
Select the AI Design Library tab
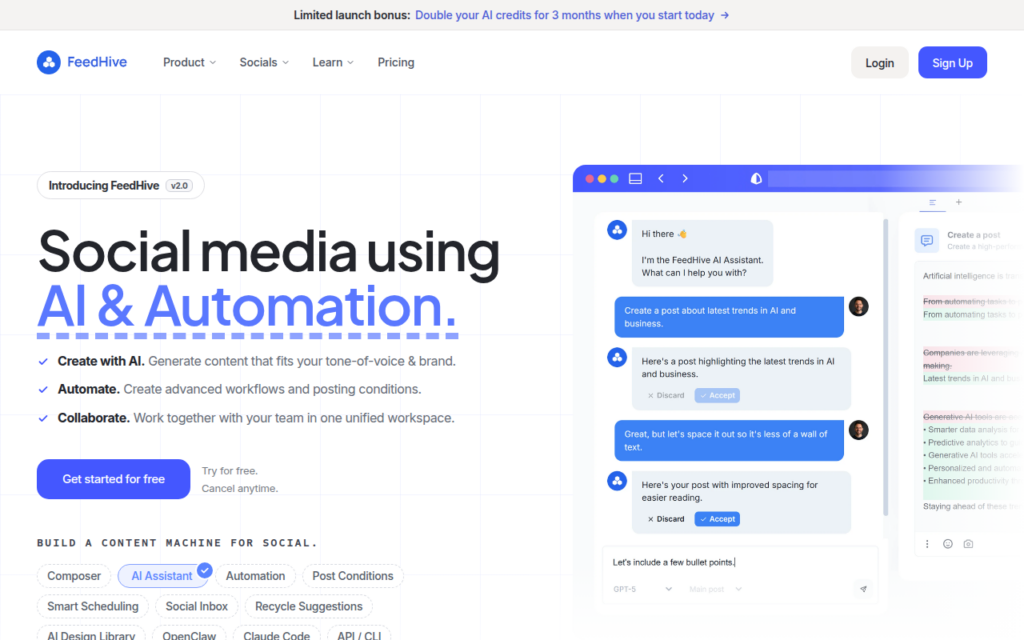(x=91, y=635)
